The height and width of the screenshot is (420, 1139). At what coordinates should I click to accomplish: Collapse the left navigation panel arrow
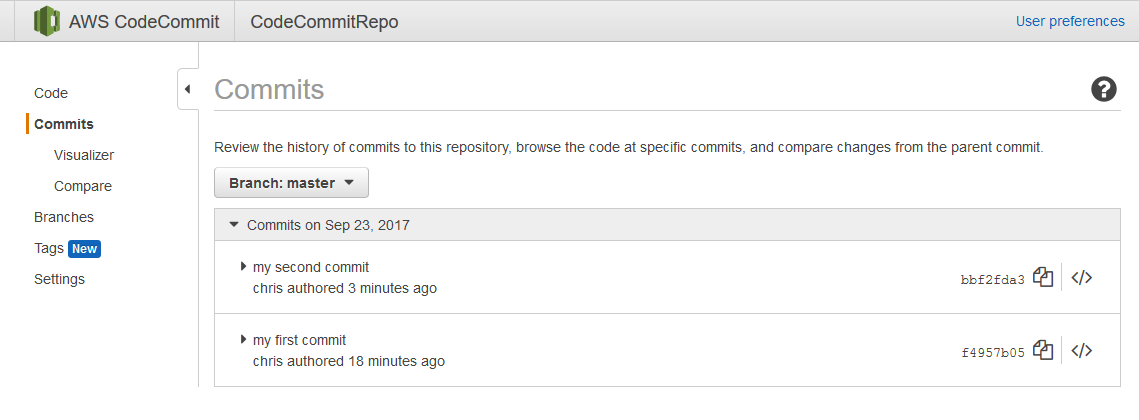(x=187, y=89)
